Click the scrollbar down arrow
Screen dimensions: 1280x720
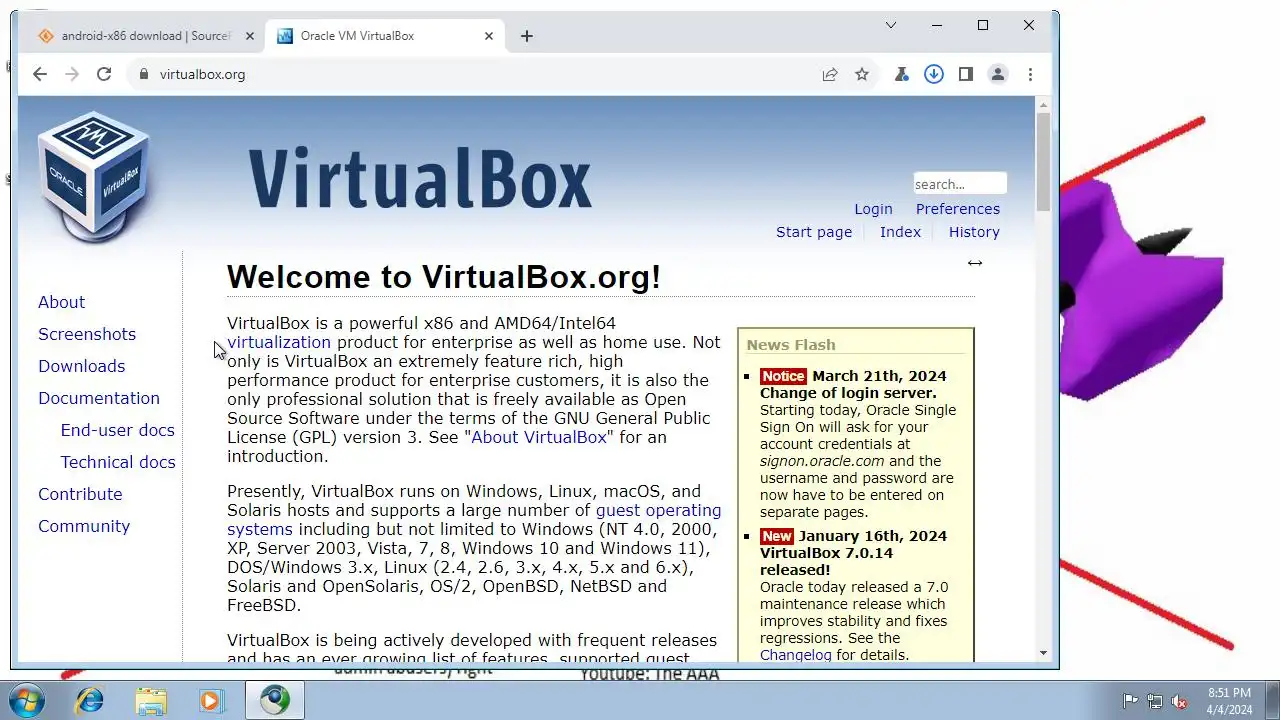click(x=1043, y=653)
